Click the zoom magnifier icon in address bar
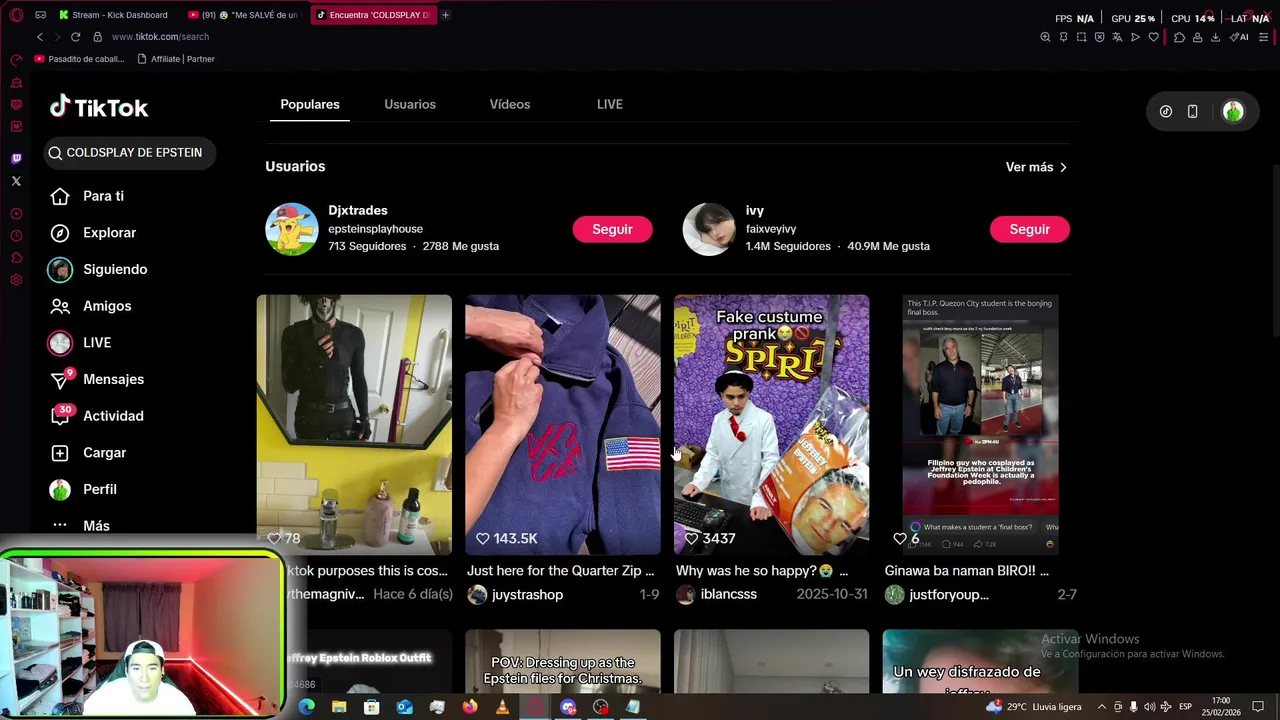1280x720 pixels. (1045, 37)
